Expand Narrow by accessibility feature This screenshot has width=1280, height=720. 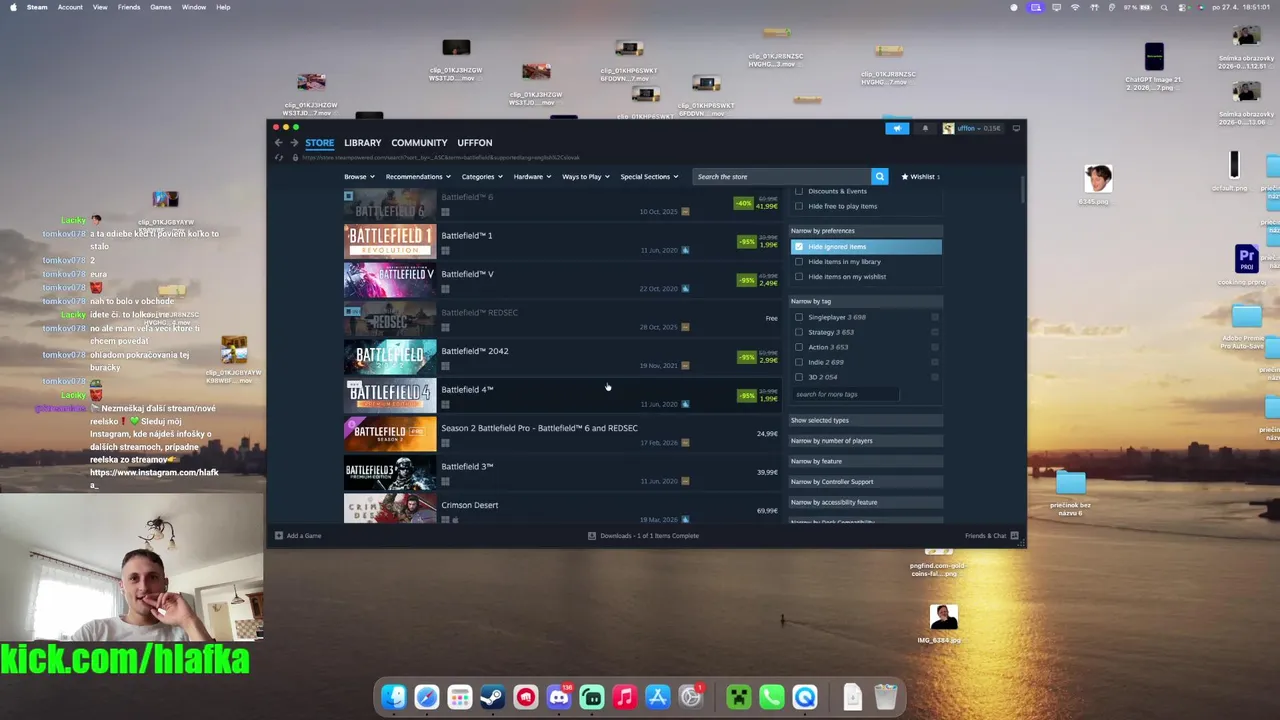click(x=866, y=502)
